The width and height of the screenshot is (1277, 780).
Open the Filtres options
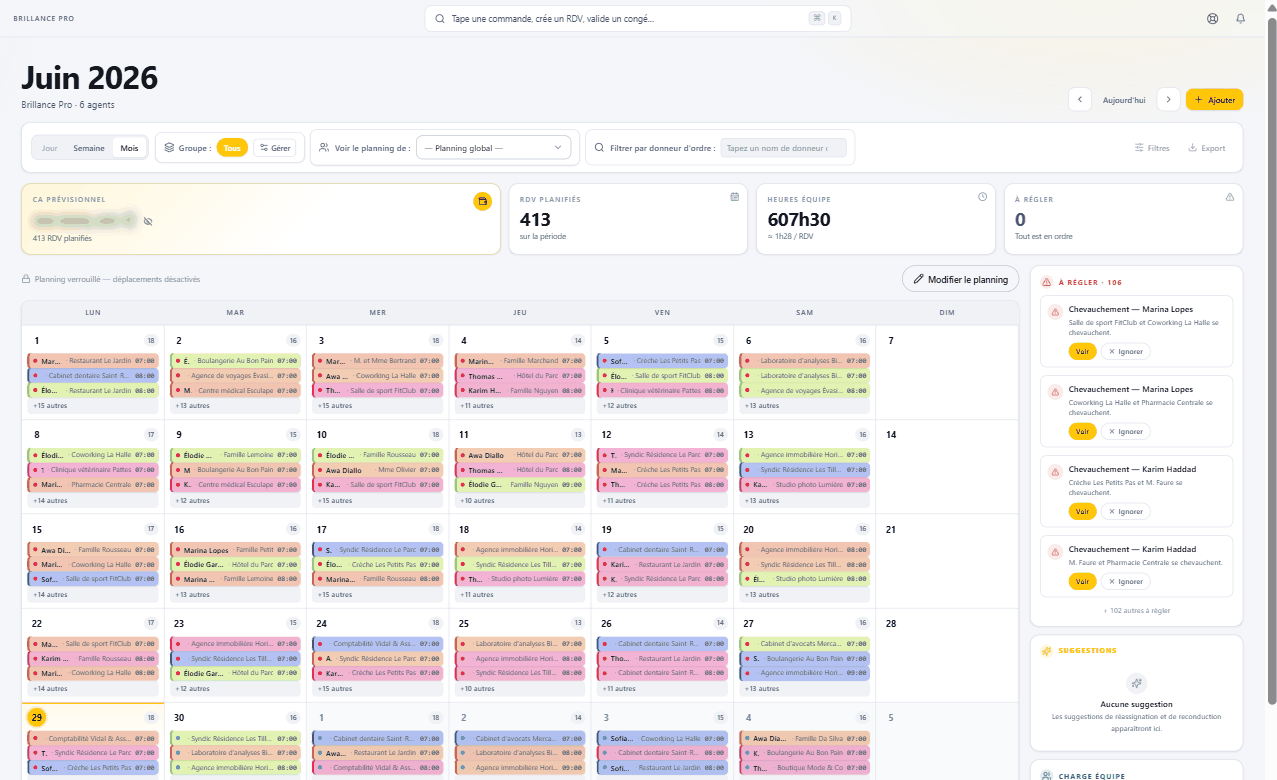click(x=1152, y=148)
